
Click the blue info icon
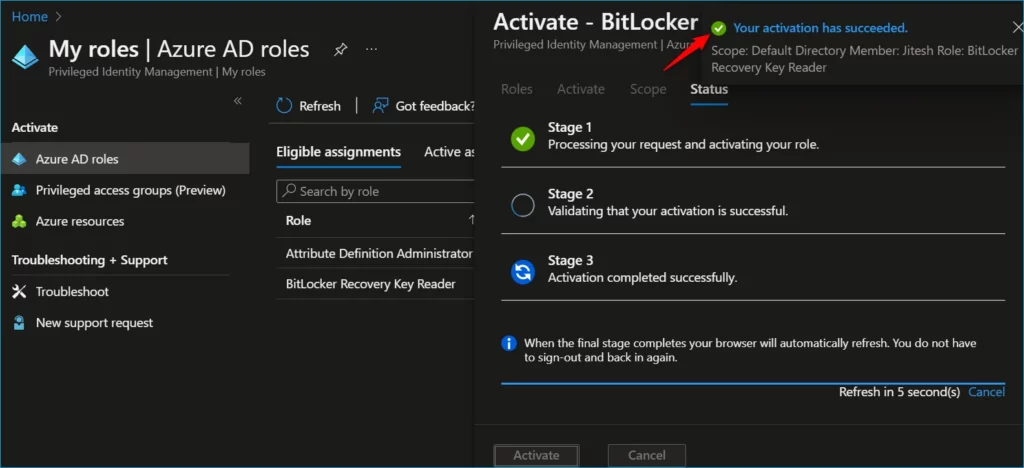pyautogui.click(x=509, y=343)
